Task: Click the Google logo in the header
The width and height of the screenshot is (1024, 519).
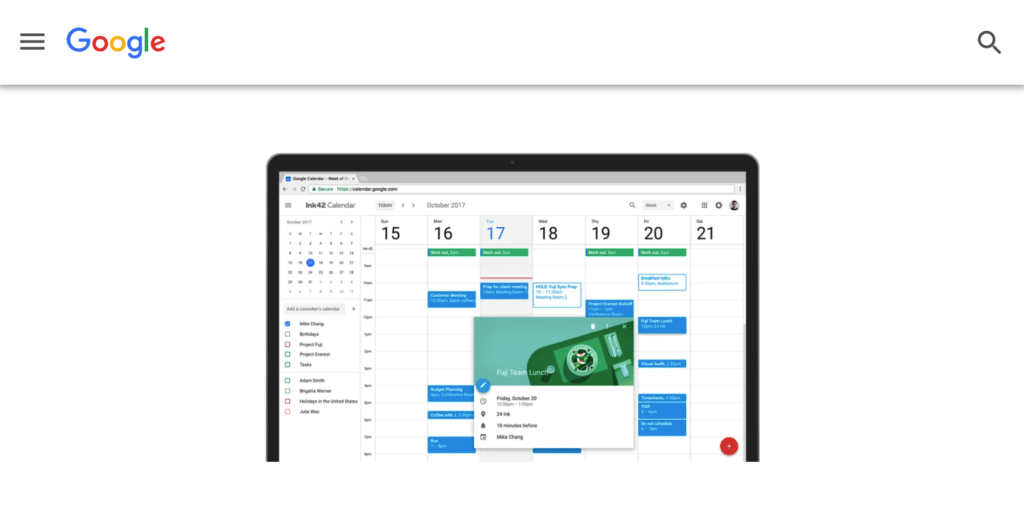Action: point(116,42)
